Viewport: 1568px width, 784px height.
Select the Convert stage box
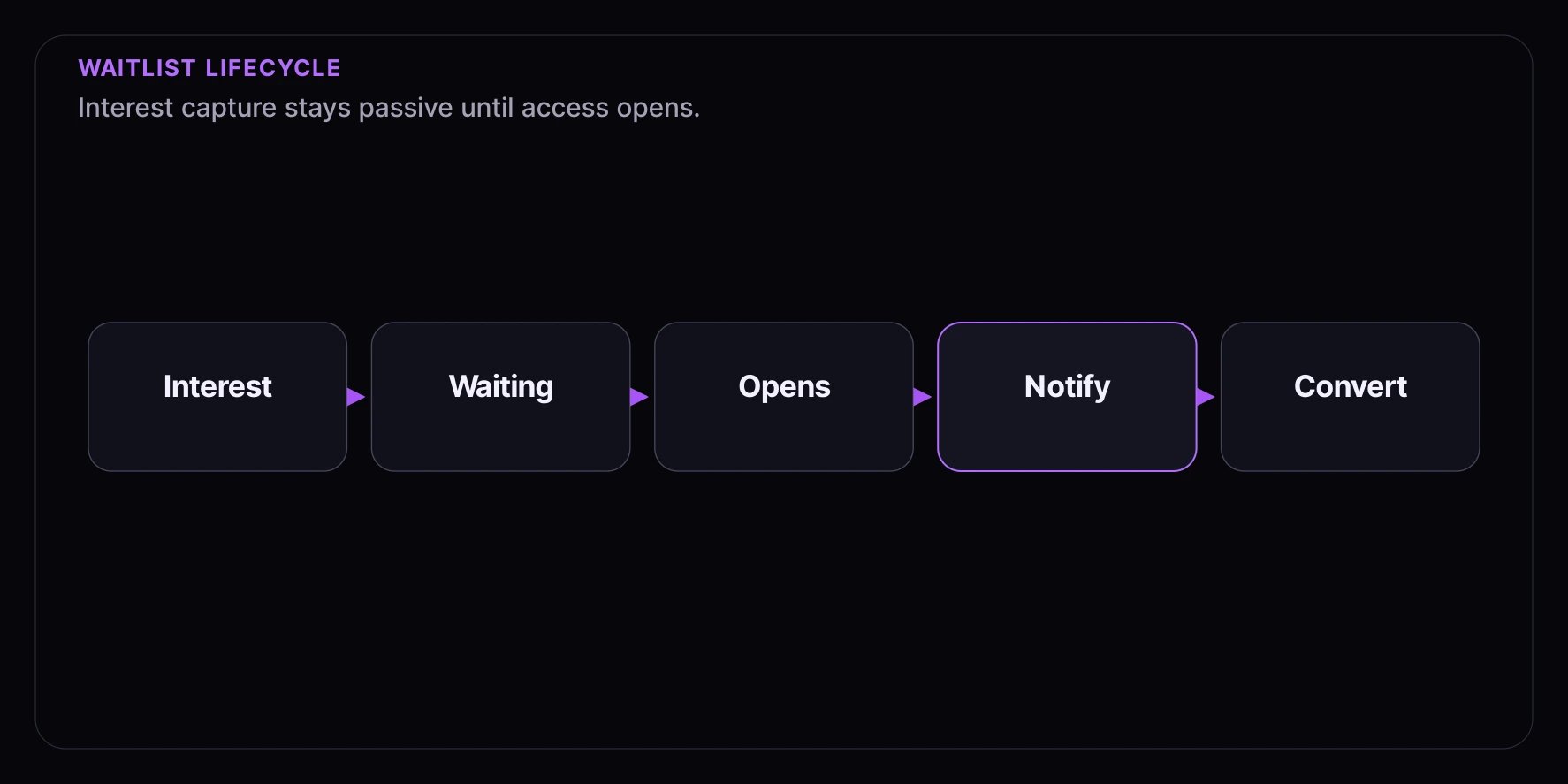point(1350,397)
